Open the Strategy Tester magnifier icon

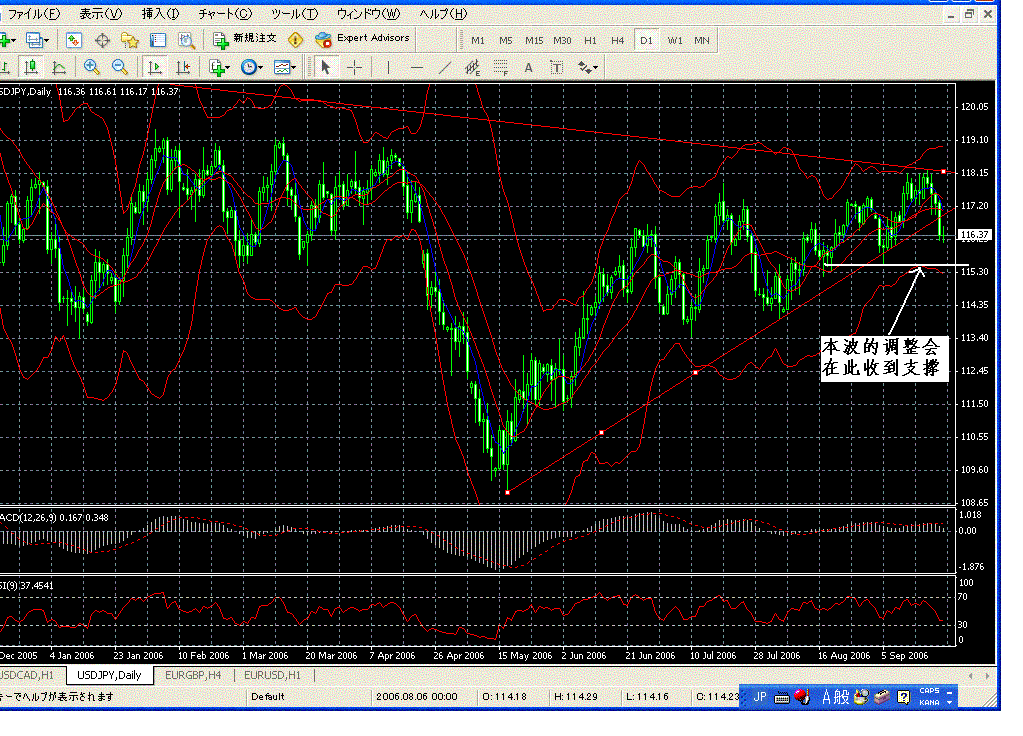[x=187, y=40]
